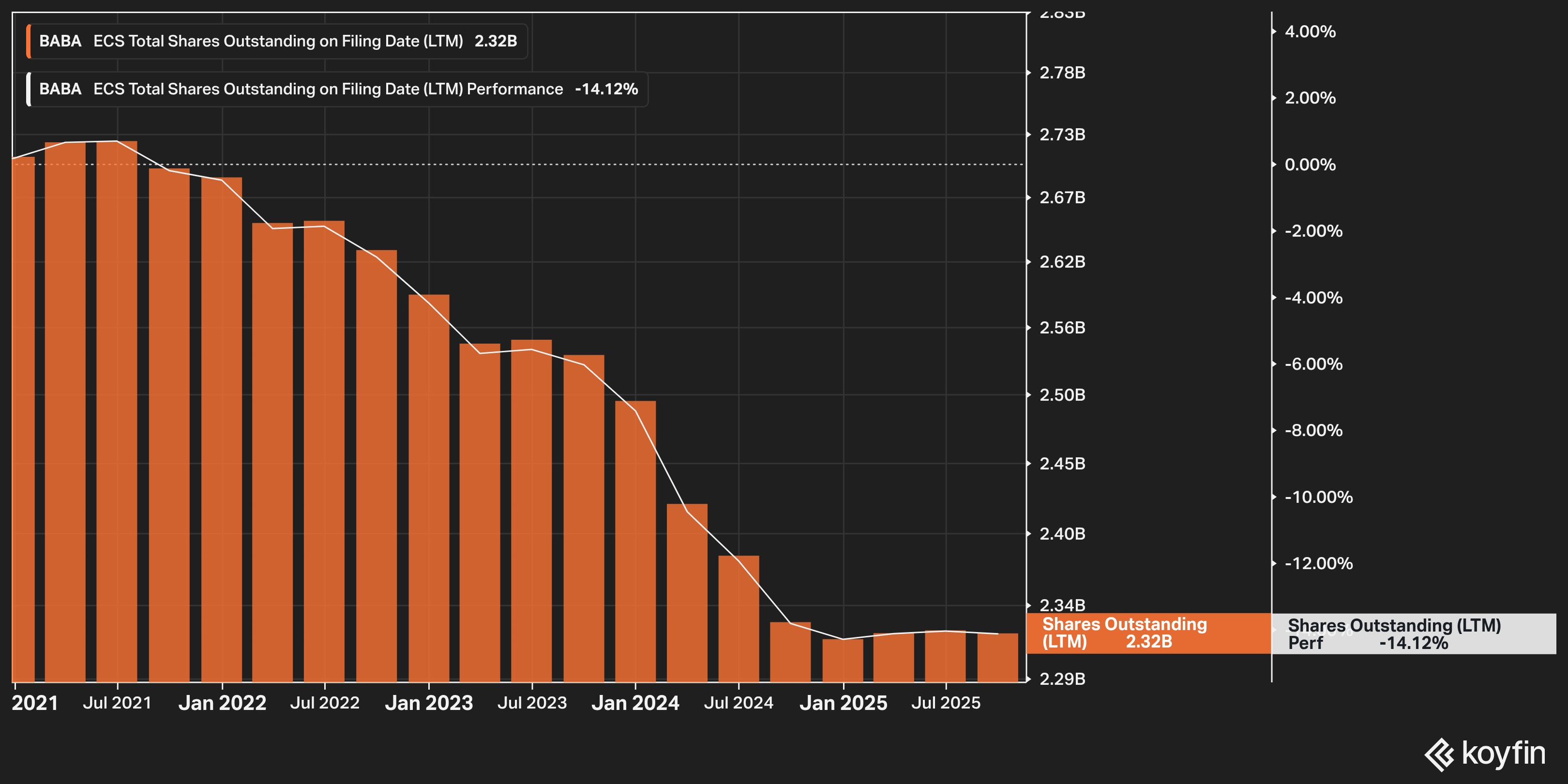Click the grey Shares Outstanding Perf -14.12% value tag
Viewport: 1568px width, 784px height.
pyautogui.click(x=1414, y=633)
